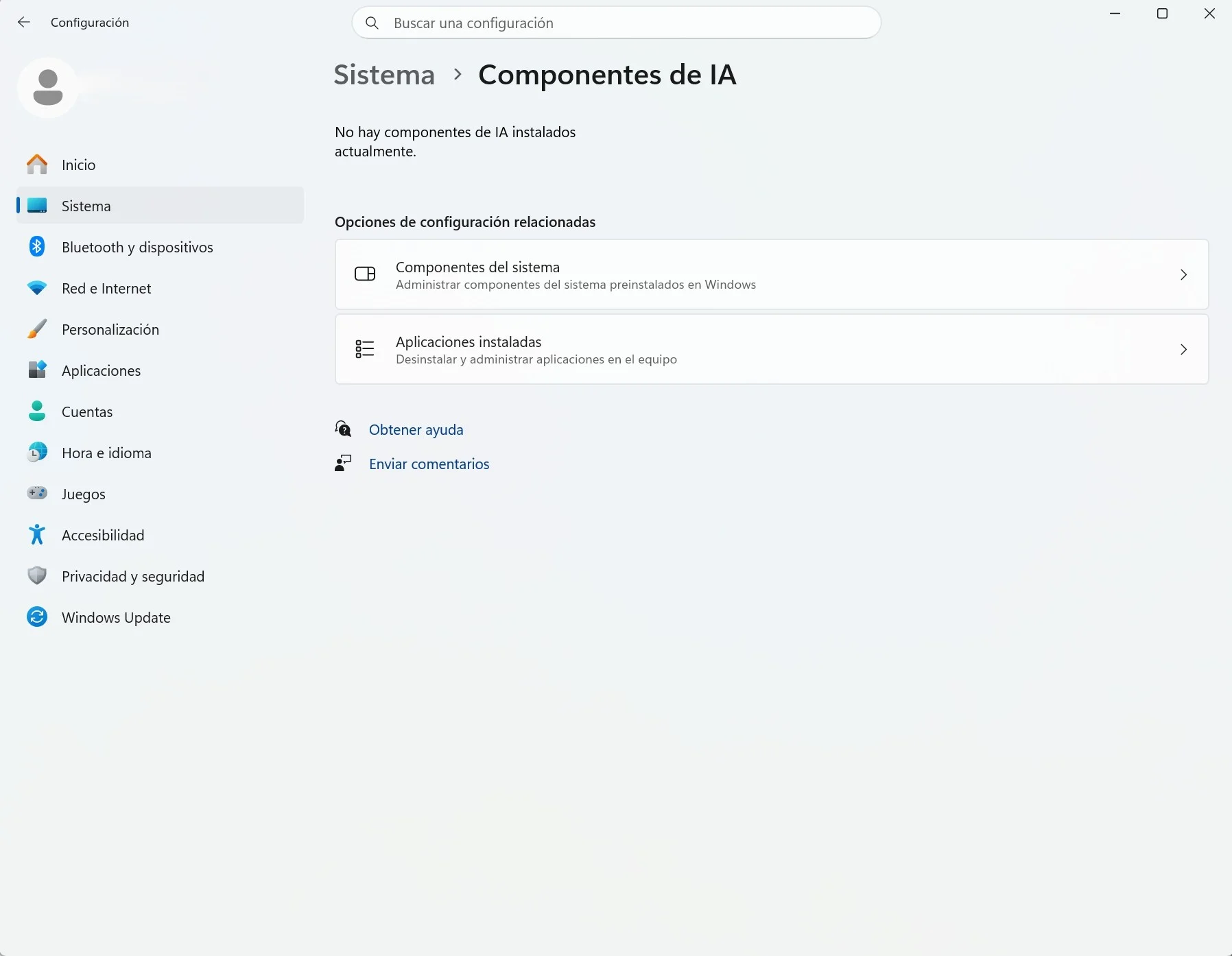Click the user profile avatar
The height and width of the screenshot is (956, 1232).
click(48, 88)
